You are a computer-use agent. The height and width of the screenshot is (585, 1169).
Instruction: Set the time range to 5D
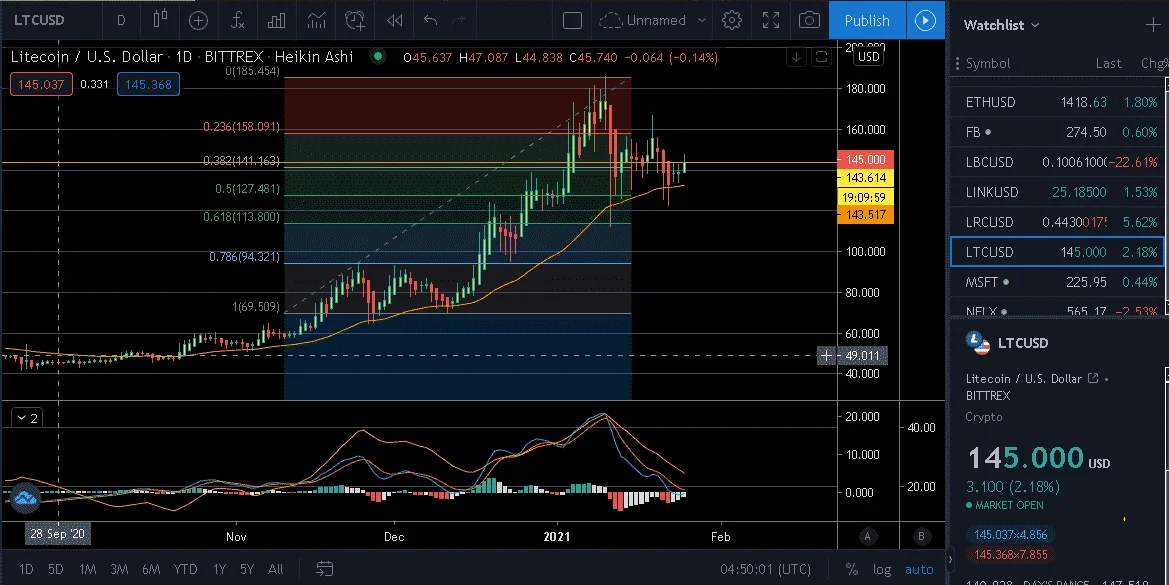[56, 569]
